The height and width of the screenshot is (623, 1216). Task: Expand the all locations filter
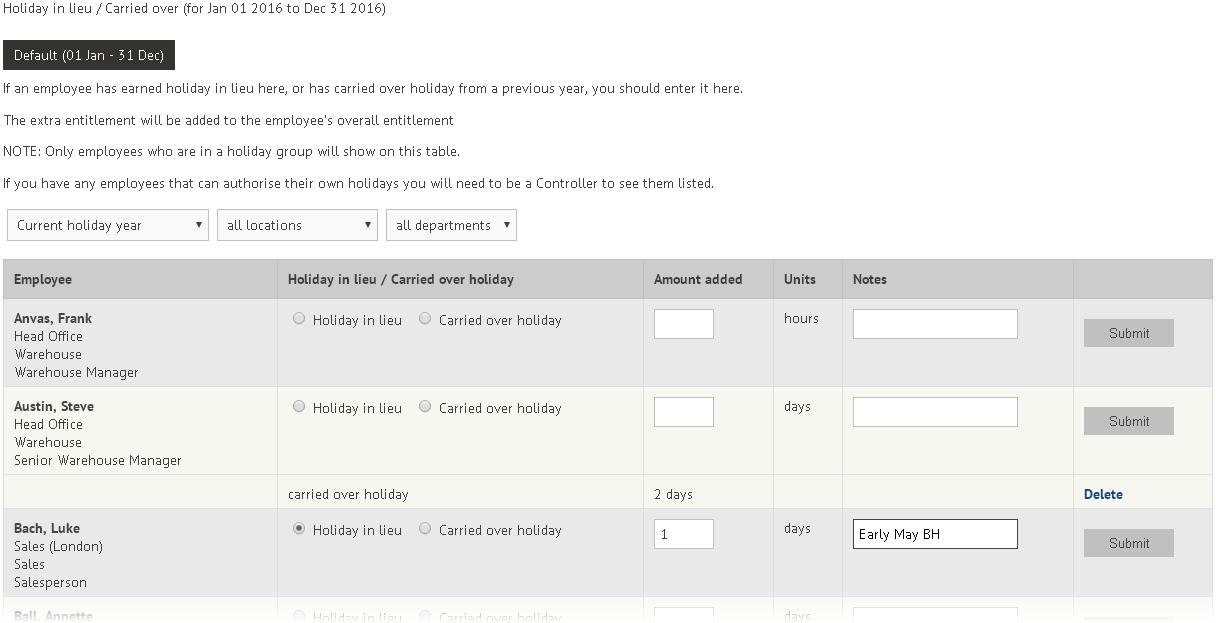click(297, 224)
